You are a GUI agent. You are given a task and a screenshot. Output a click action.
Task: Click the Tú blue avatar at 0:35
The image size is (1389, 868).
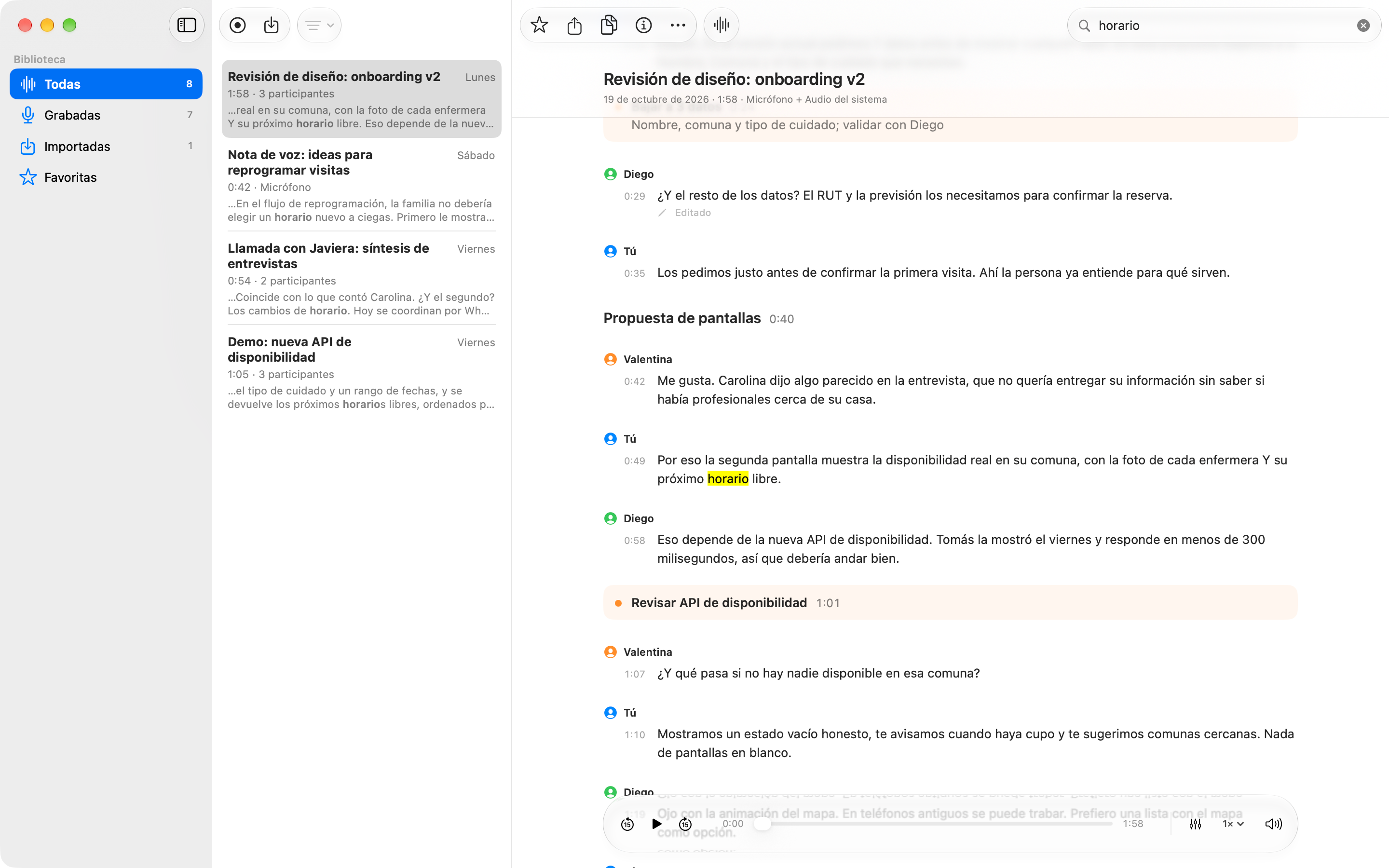pos(610,251)
